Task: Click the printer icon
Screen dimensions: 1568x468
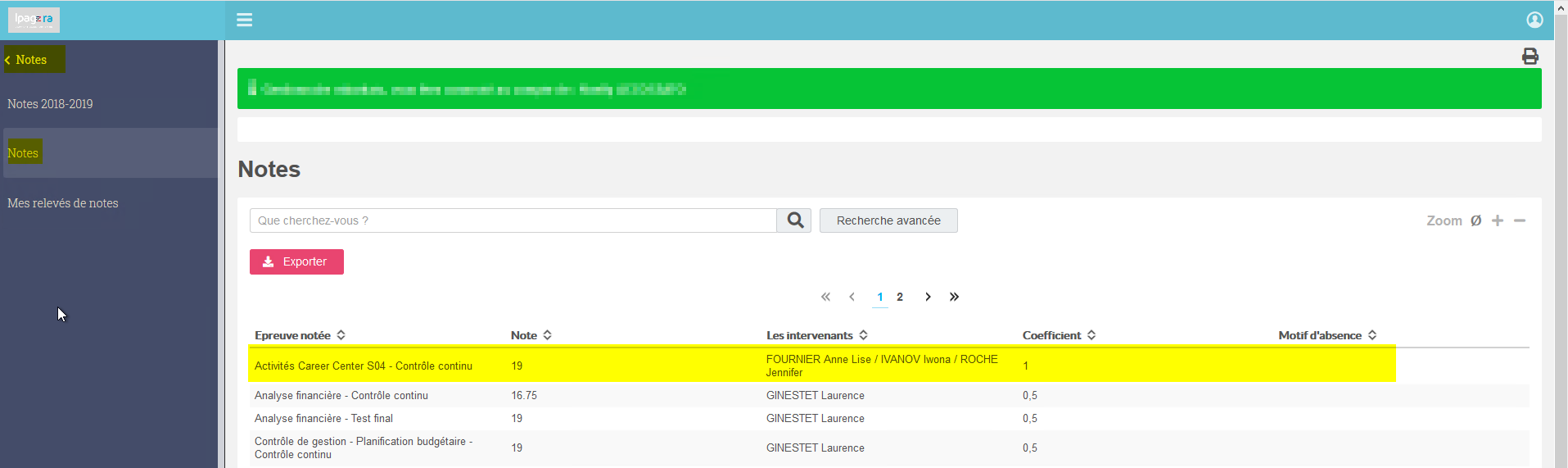Action: pos(1530,56)
